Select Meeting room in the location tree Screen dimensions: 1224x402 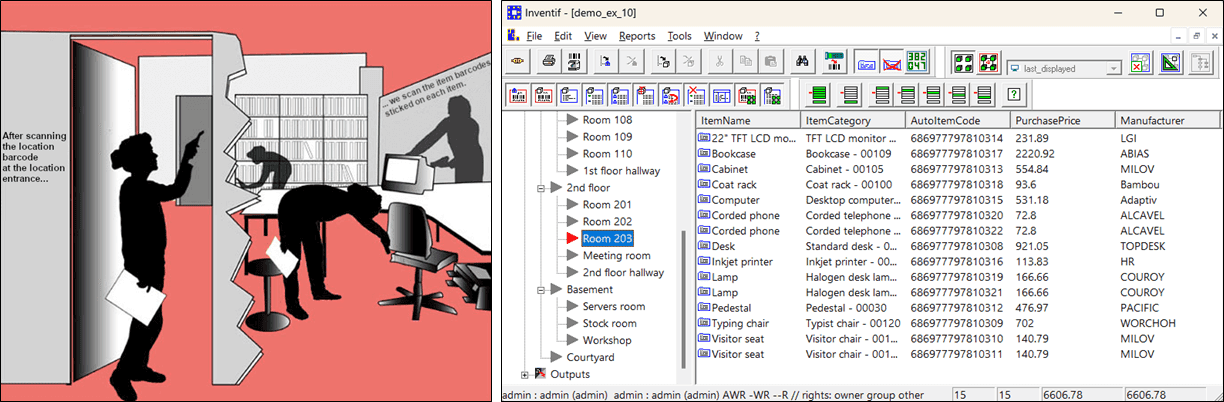(616, 256)
